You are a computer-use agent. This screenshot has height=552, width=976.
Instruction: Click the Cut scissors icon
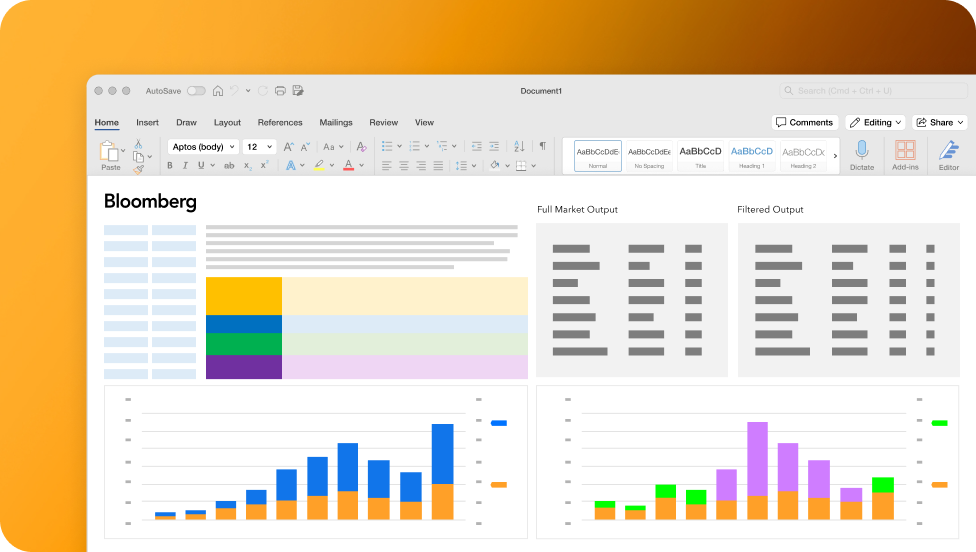(138, 144)
